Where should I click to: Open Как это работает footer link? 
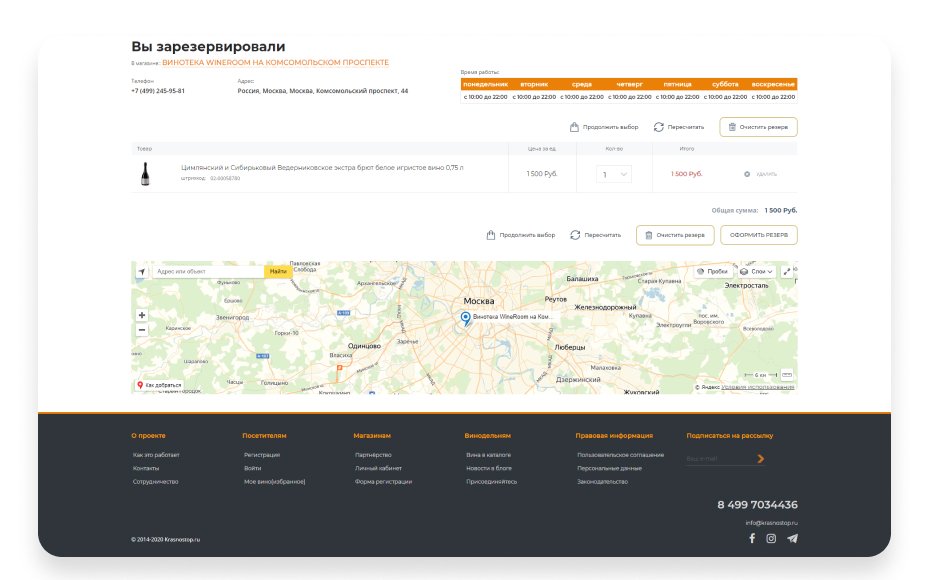coord(156,455)
